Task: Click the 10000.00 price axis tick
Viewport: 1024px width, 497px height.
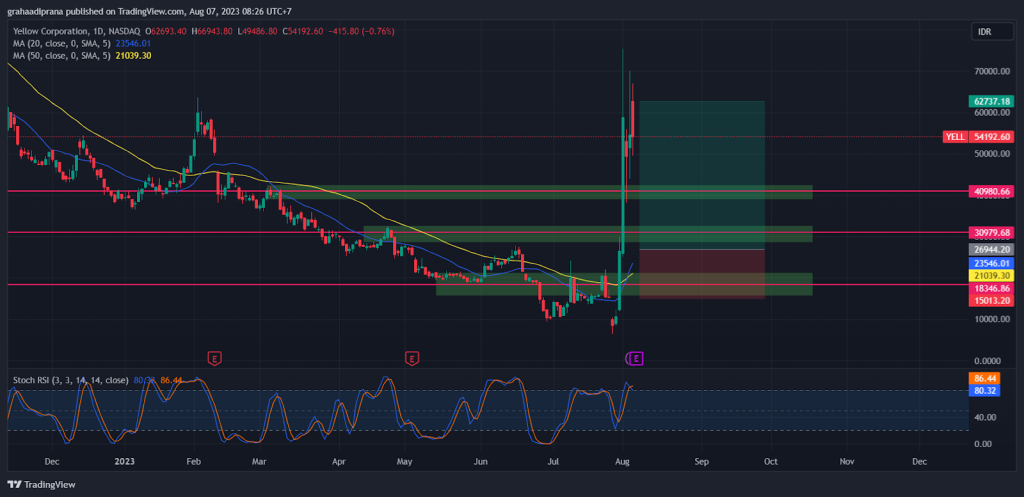Action: coord(992,319)
